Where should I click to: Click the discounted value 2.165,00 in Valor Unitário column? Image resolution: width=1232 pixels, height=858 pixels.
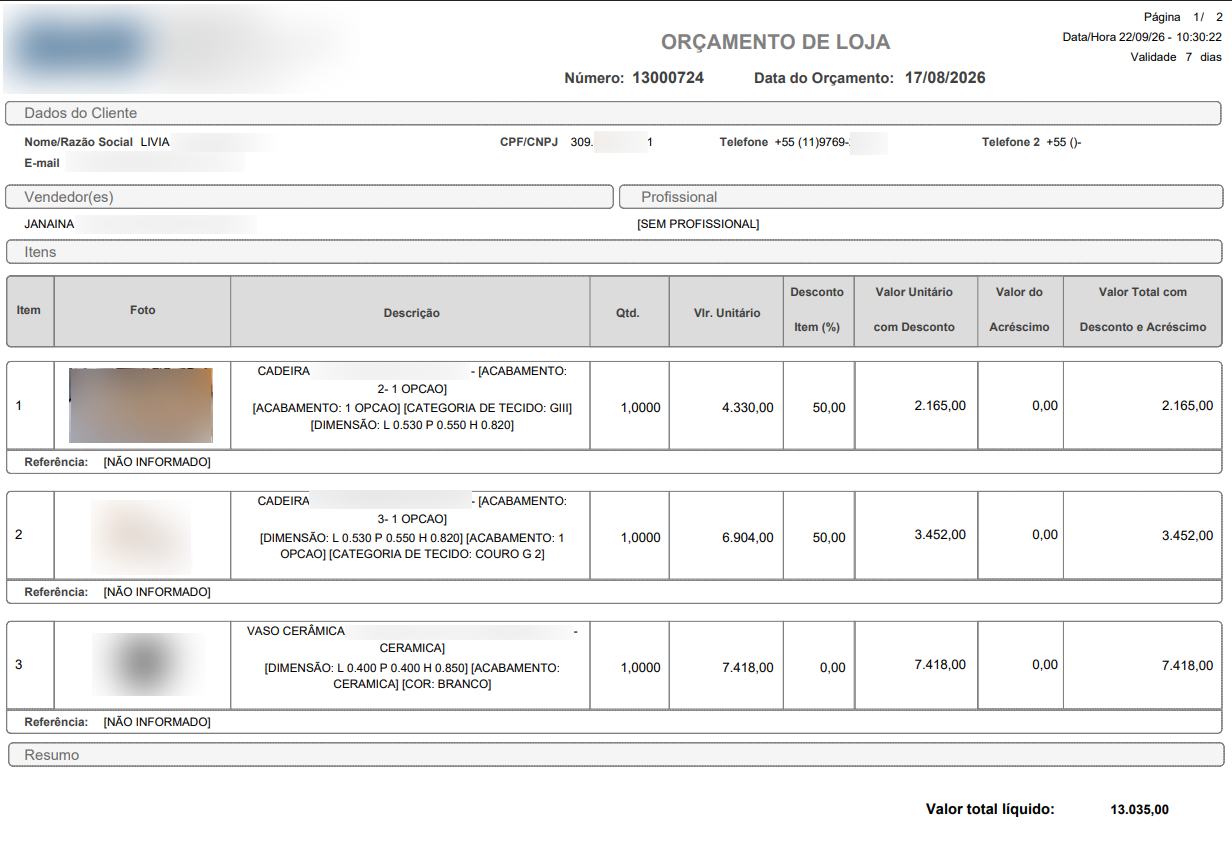(940, 406)
